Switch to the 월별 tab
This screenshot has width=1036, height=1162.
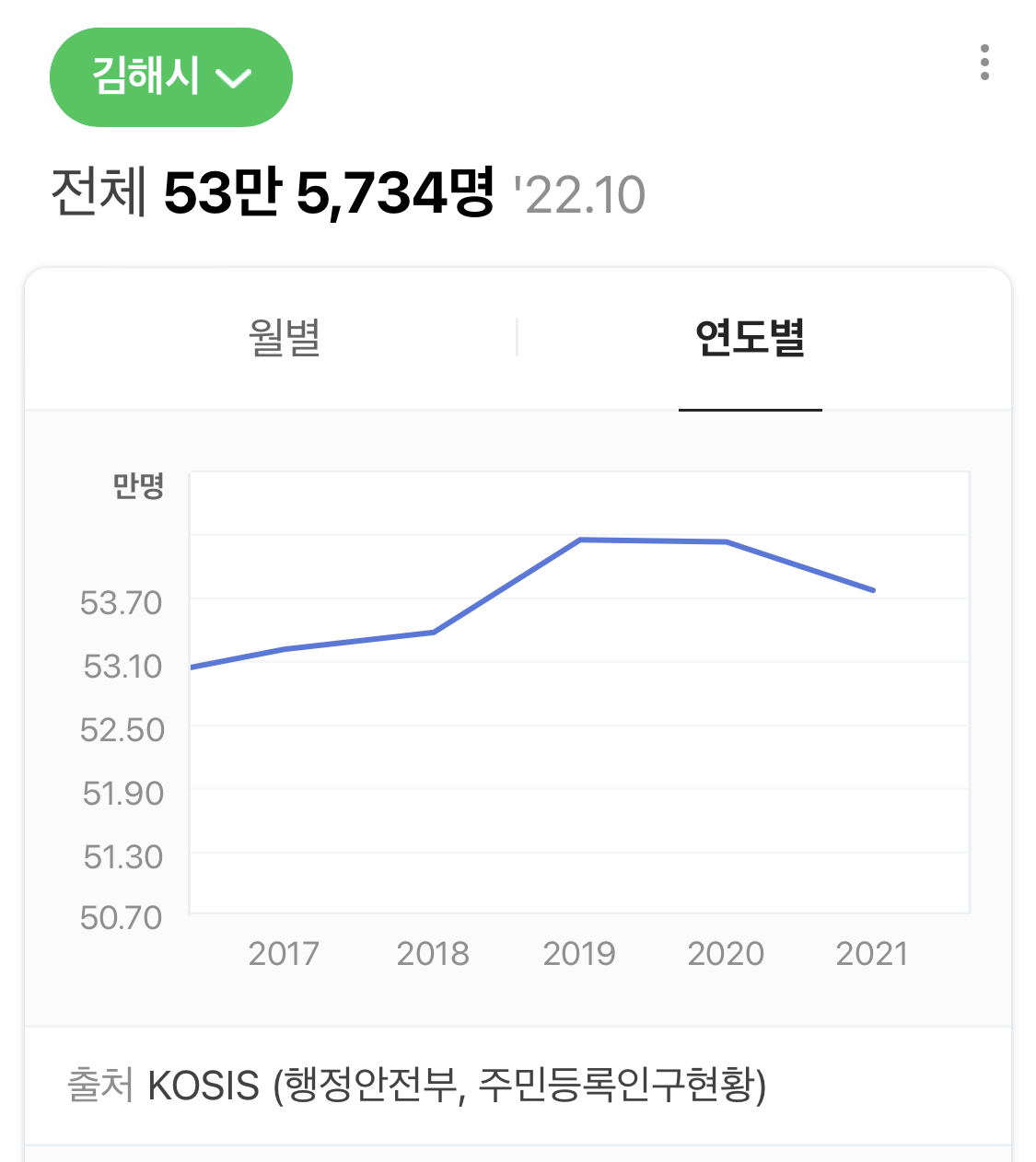[285, 338]
